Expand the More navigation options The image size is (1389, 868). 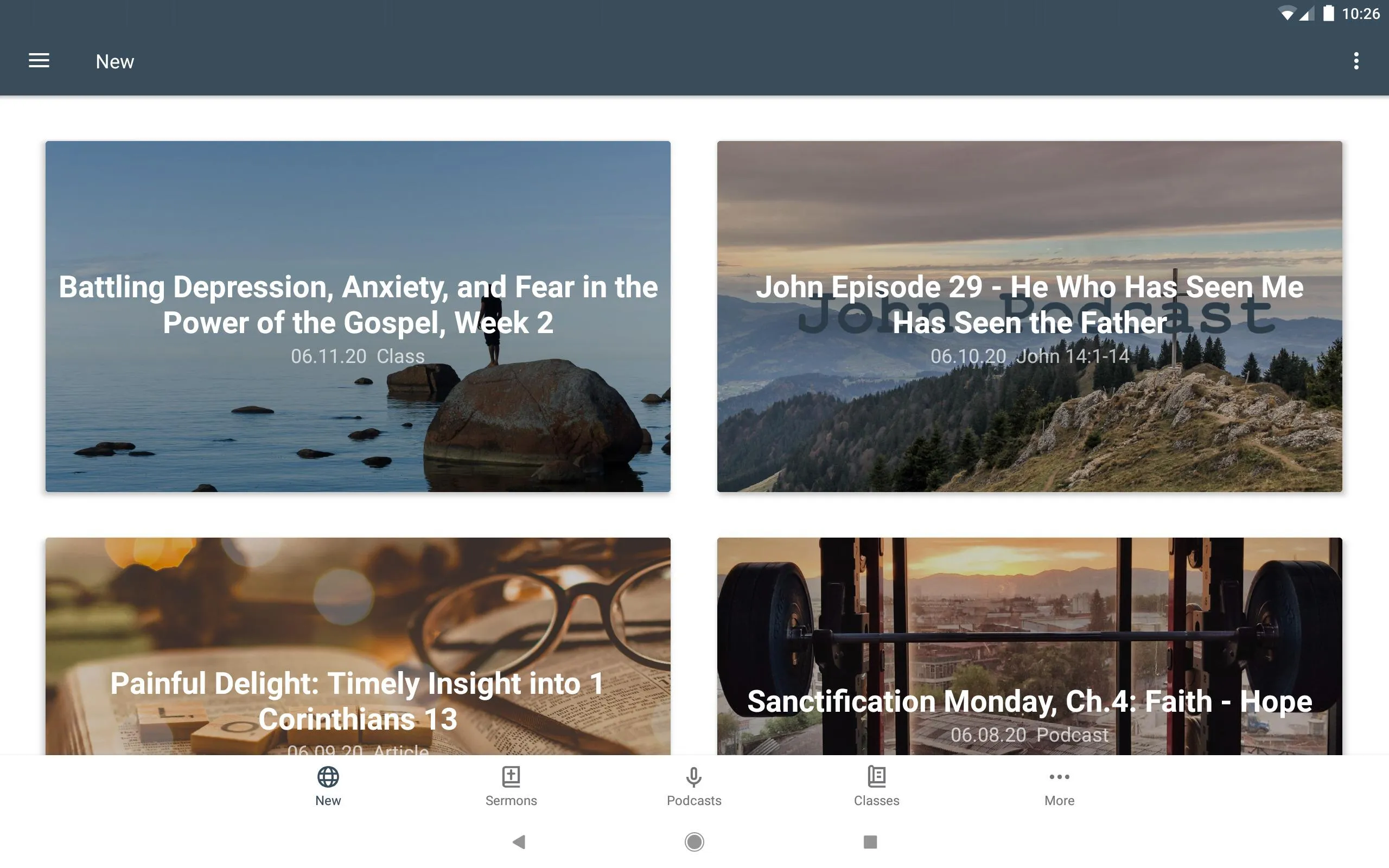(x=1059, y=786)
